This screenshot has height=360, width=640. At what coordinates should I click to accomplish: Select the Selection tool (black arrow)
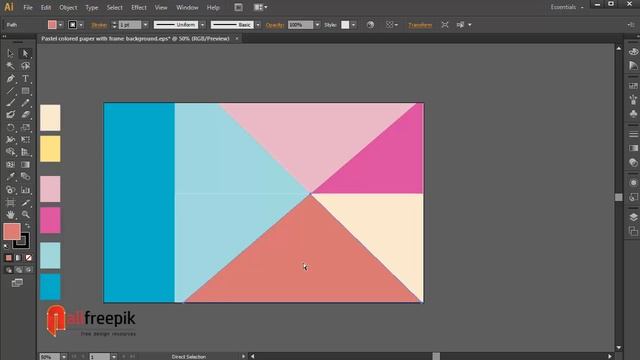click(11, 53)
